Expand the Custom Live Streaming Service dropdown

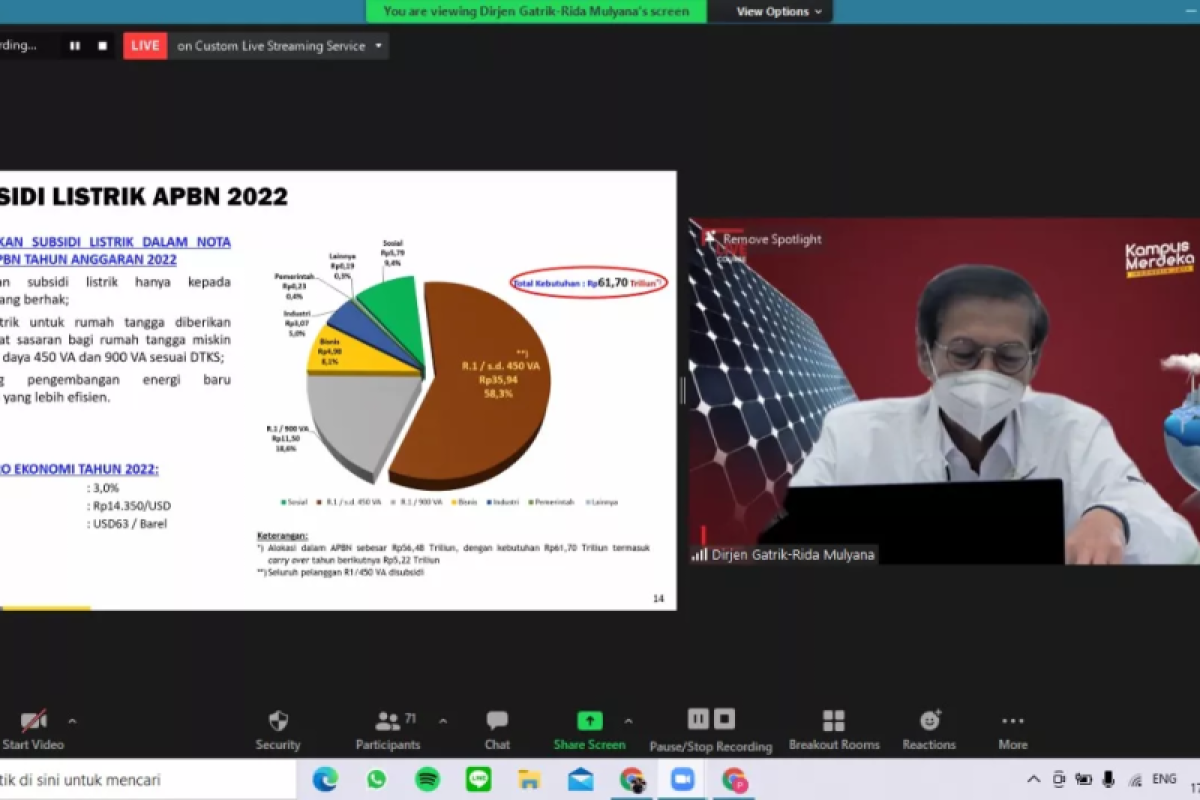[378, 46]
